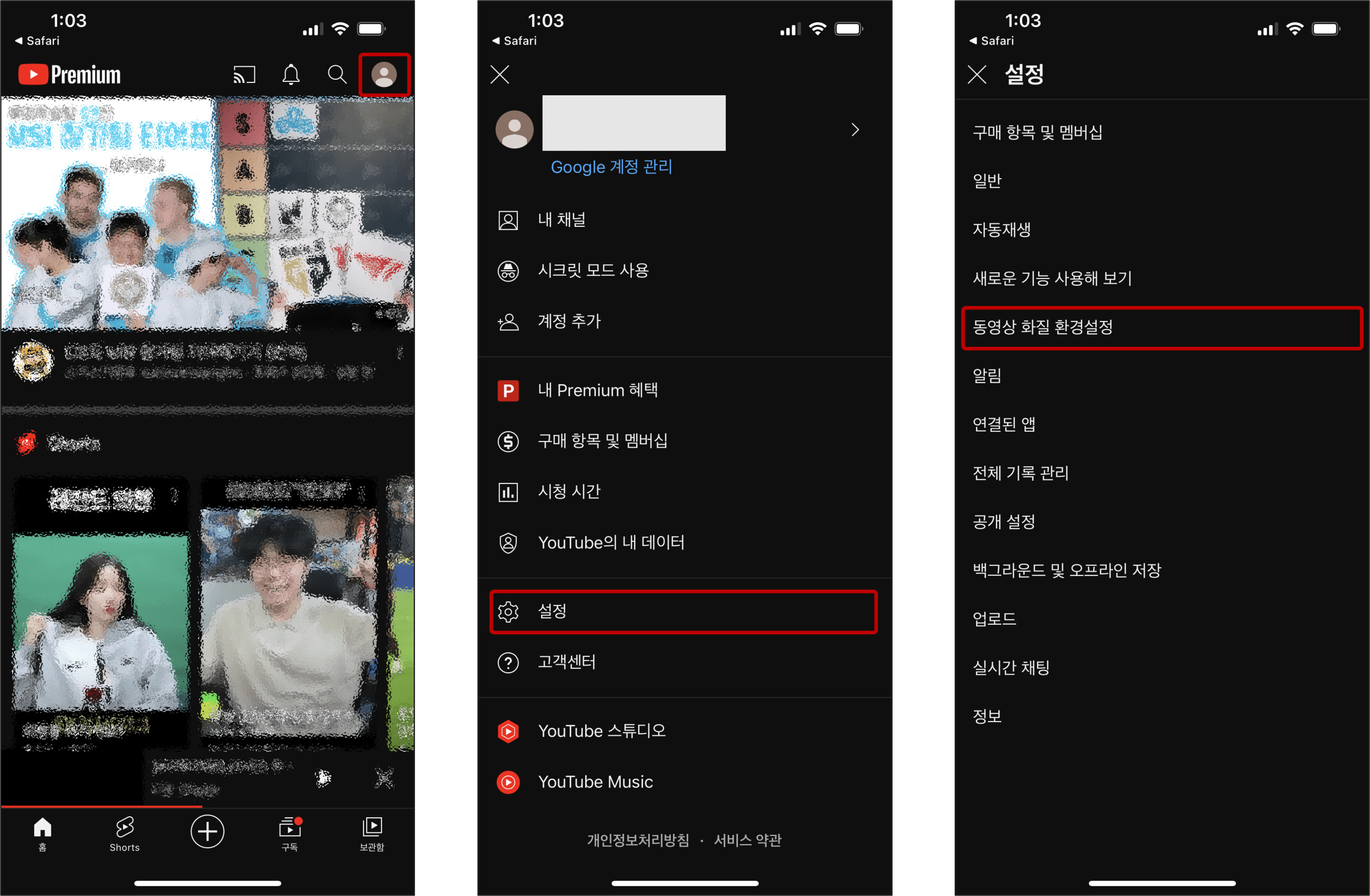Open 자동재생 settings

click(1162, 230)
